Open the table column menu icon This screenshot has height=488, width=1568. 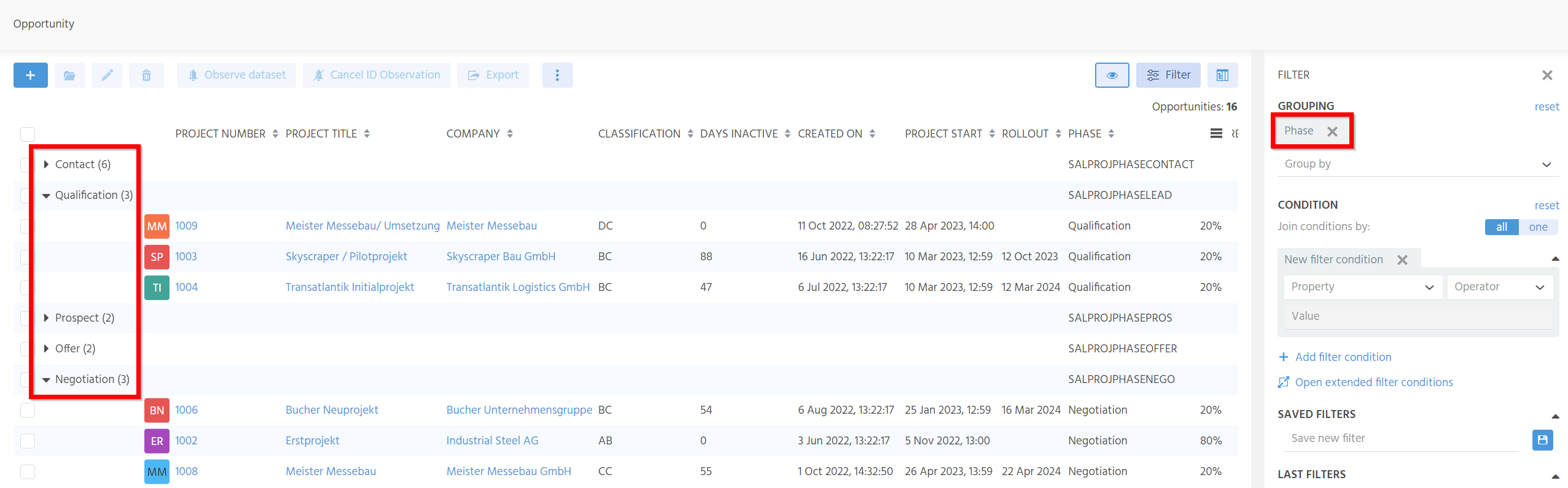click(1215, 133)
